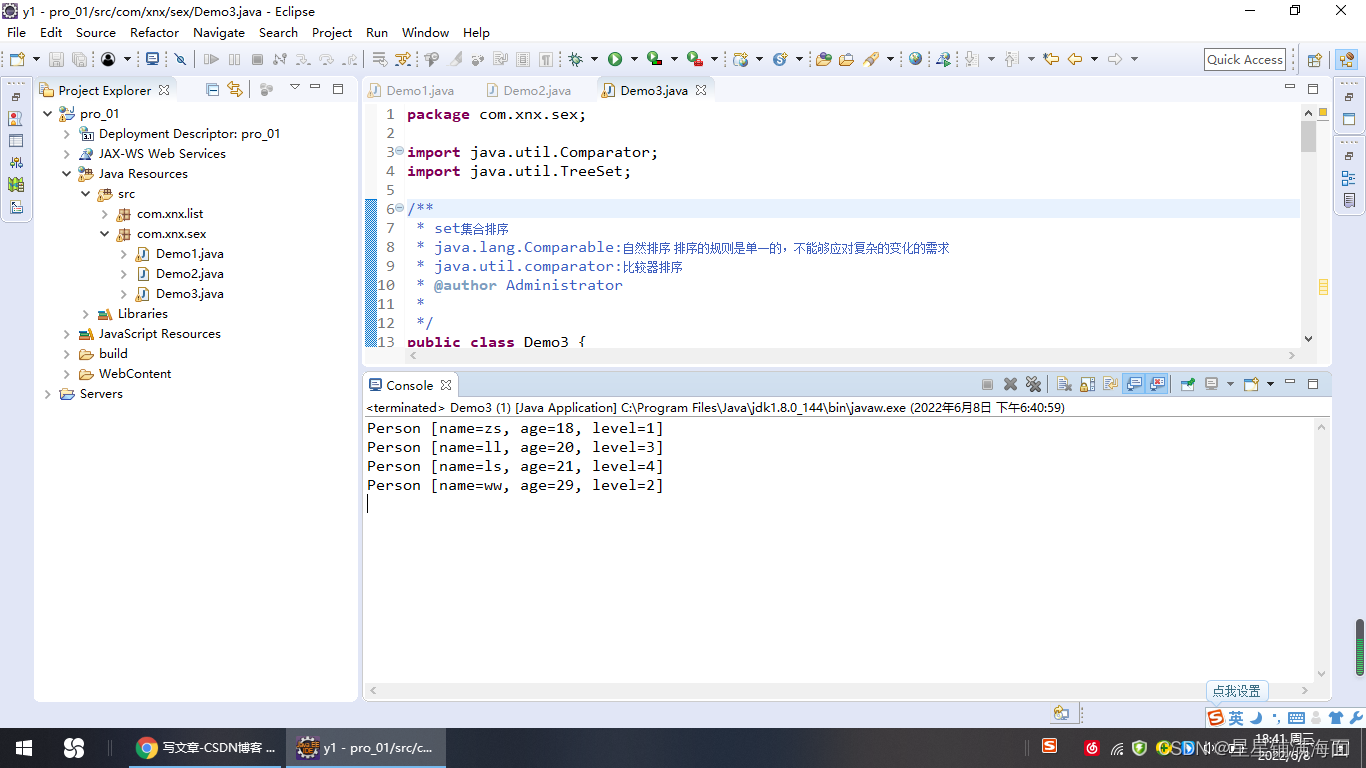Screen dimensions: 1366x768
Task: Click Collapse All in Project Explorer
Action: coord(212,89)
